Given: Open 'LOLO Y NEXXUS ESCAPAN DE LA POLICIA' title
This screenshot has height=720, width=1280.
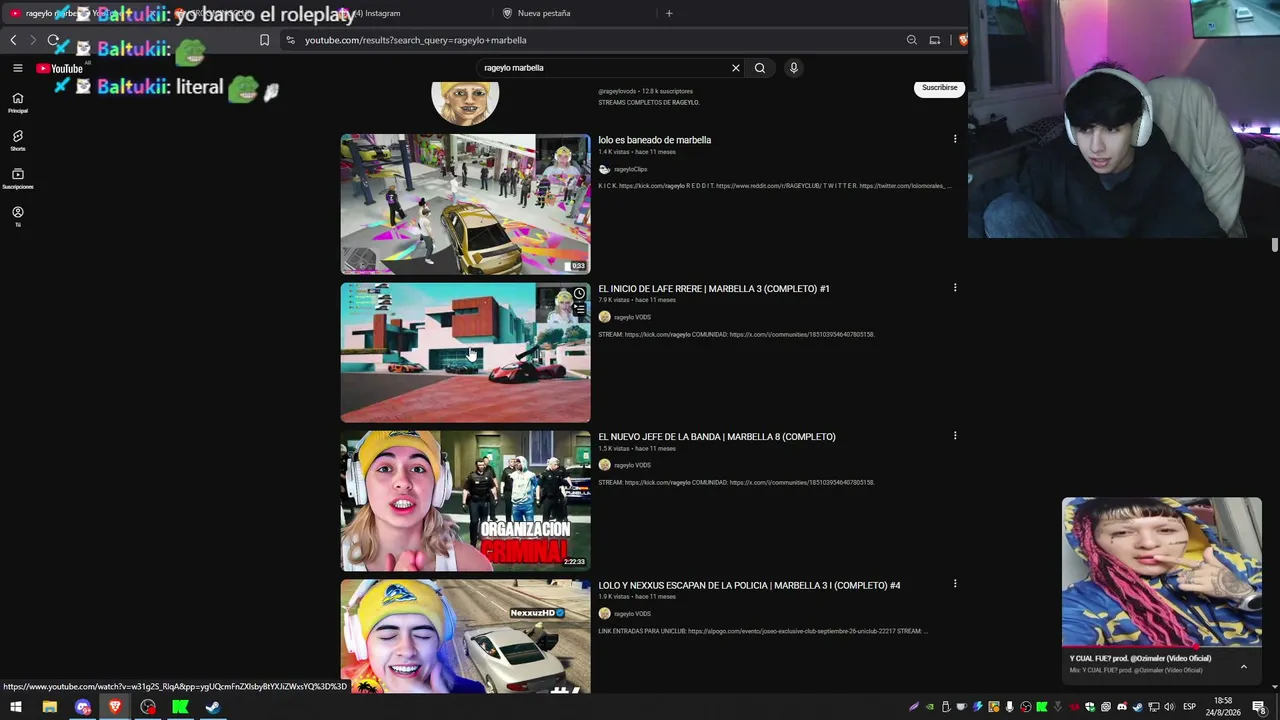Looking at the screenshot, I should click(x=749, y=585).
